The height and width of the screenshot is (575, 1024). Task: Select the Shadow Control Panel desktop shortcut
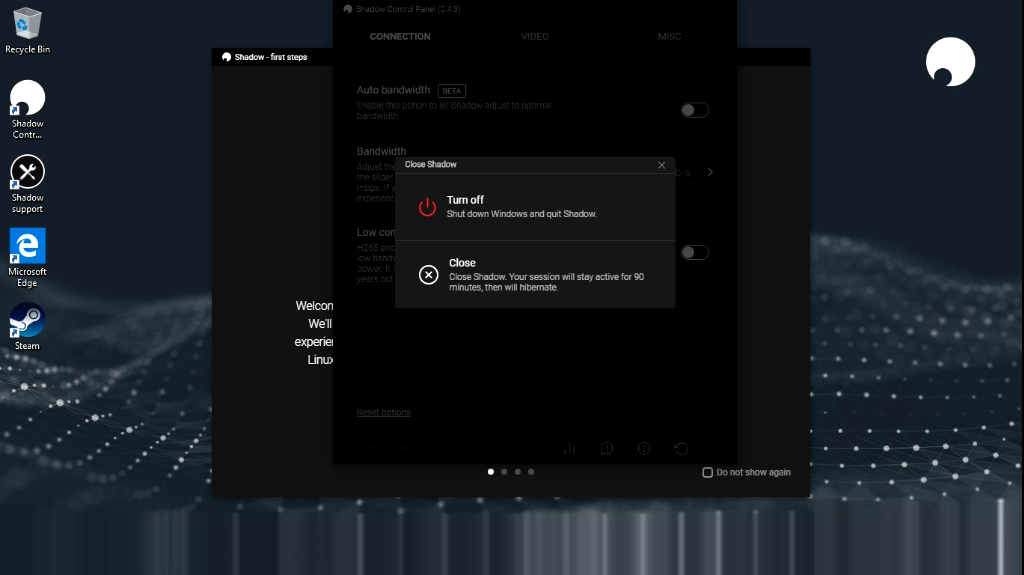(27, 110)
